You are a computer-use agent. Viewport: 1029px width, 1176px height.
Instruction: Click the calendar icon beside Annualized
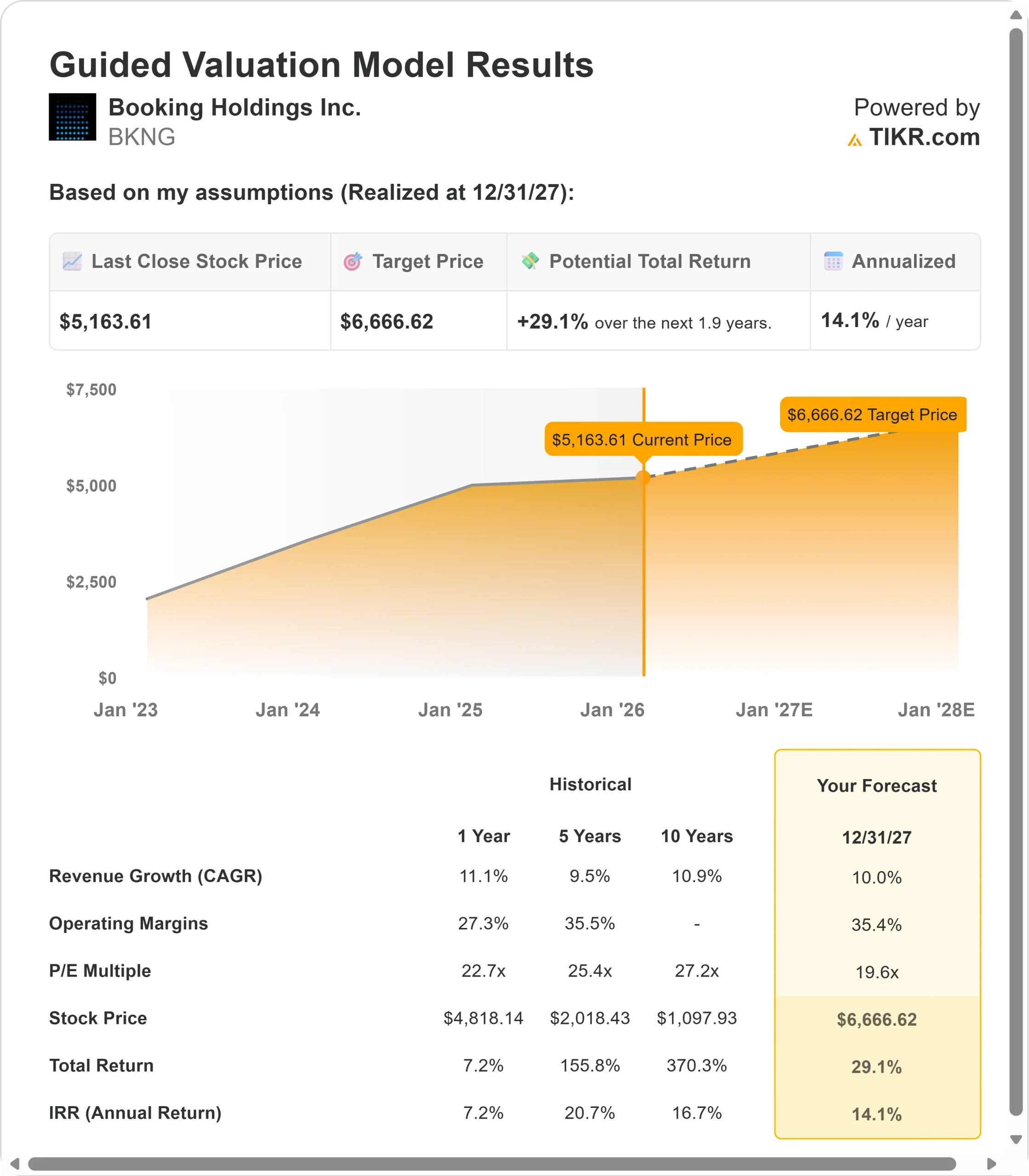point(833,261)
